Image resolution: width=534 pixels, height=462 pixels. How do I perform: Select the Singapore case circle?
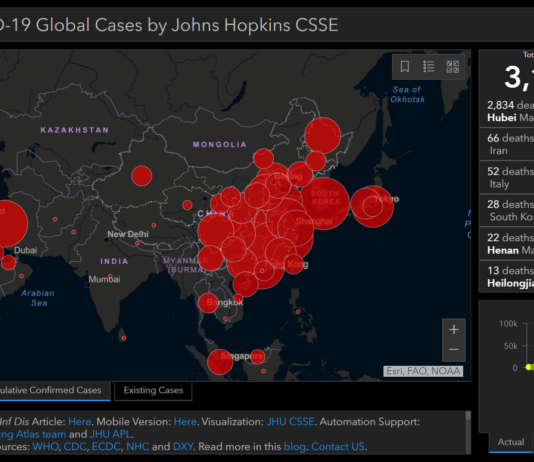pyautogui.click(x=220, y=362)
